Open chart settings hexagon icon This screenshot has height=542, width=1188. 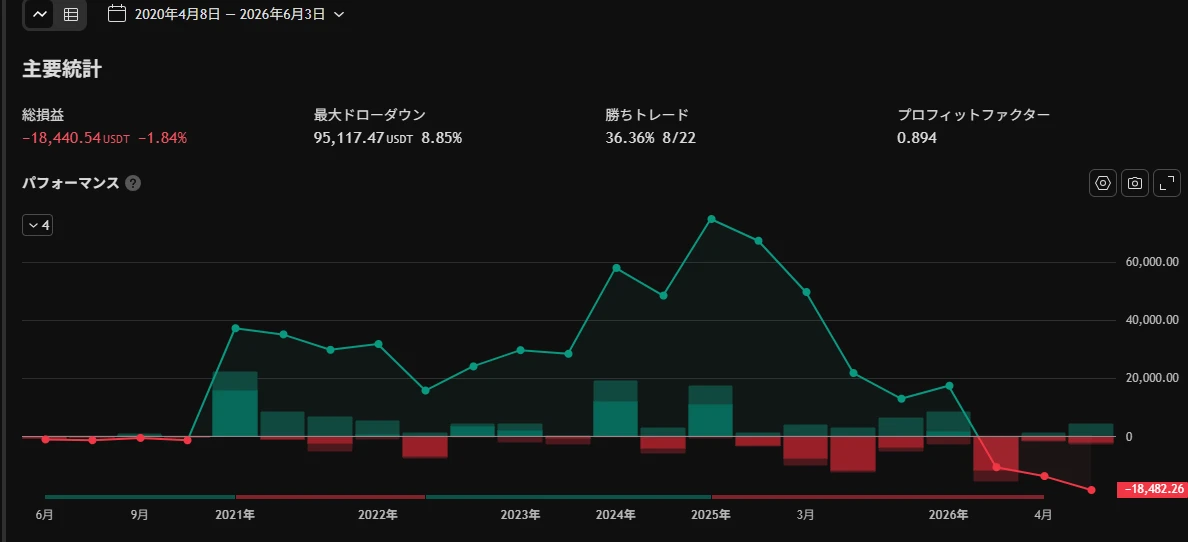pyautogui.click(x=1103, y=183)
